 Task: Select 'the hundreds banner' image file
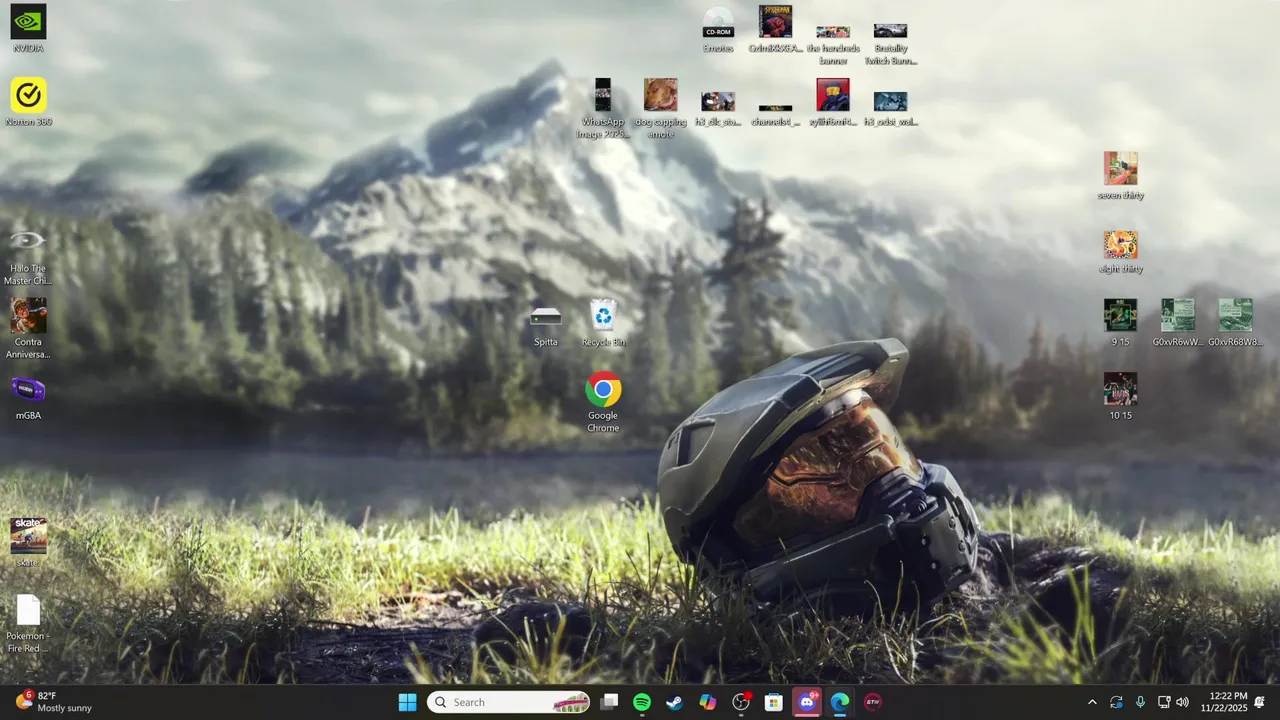click(x=833, y=44)
